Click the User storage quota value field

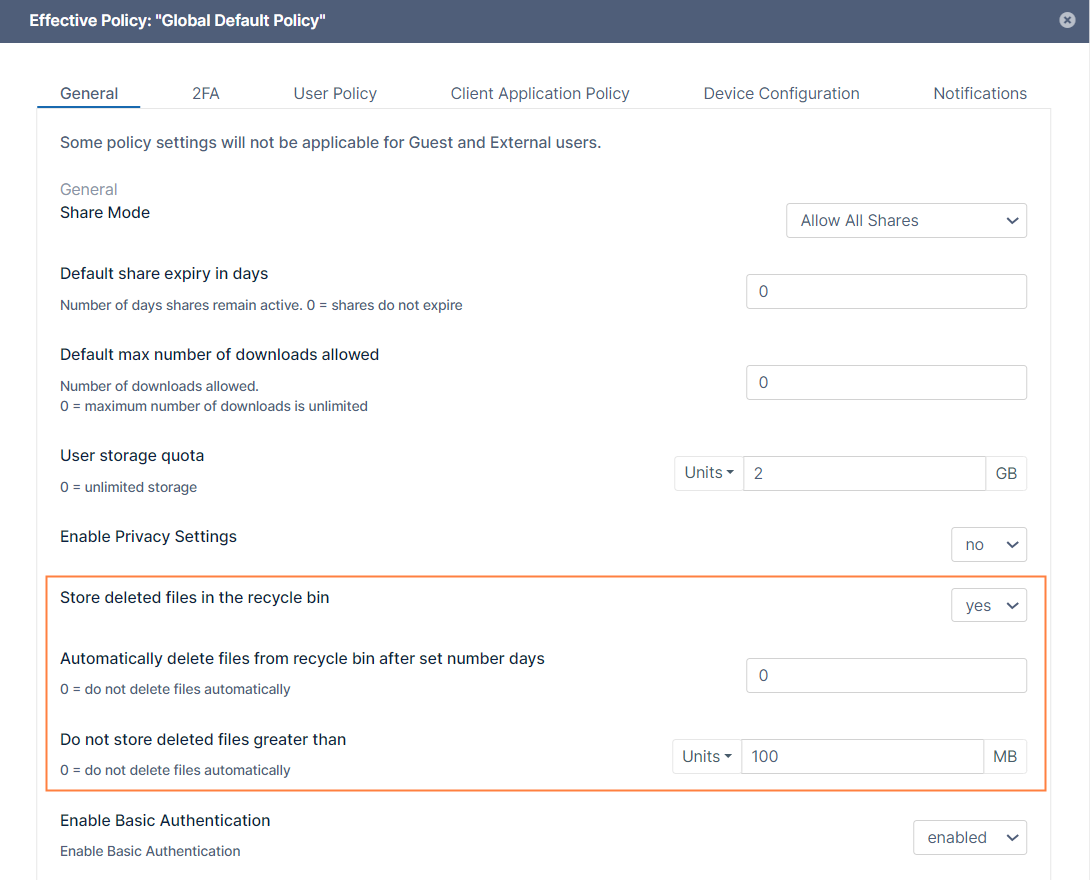coord(864,473)
